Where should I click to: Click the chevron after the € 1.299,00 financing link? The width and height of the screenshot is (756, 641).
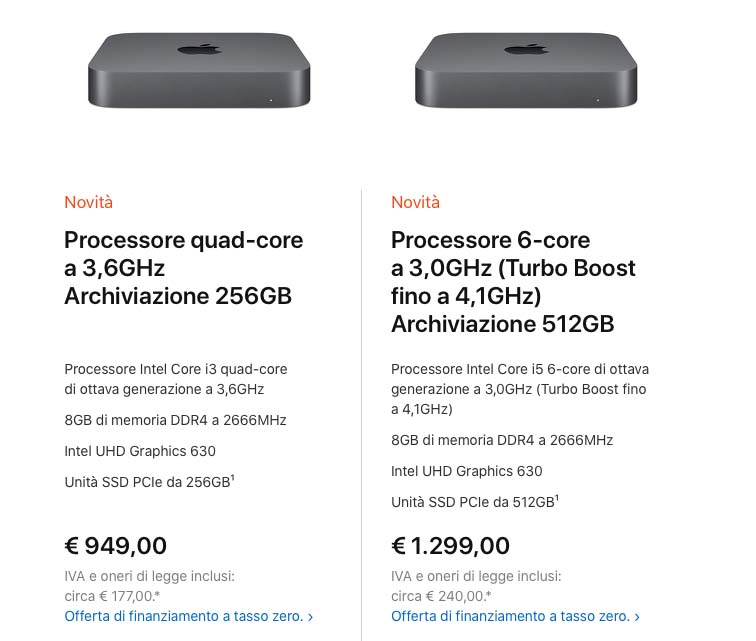tap(637, 617)
